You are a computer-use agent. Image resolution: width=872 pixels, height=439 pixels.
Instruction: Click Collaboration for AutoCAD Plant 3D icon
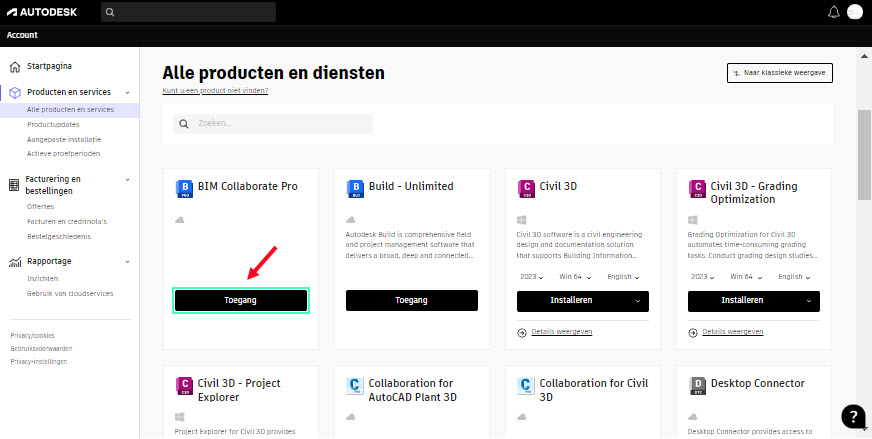(355, 386)
